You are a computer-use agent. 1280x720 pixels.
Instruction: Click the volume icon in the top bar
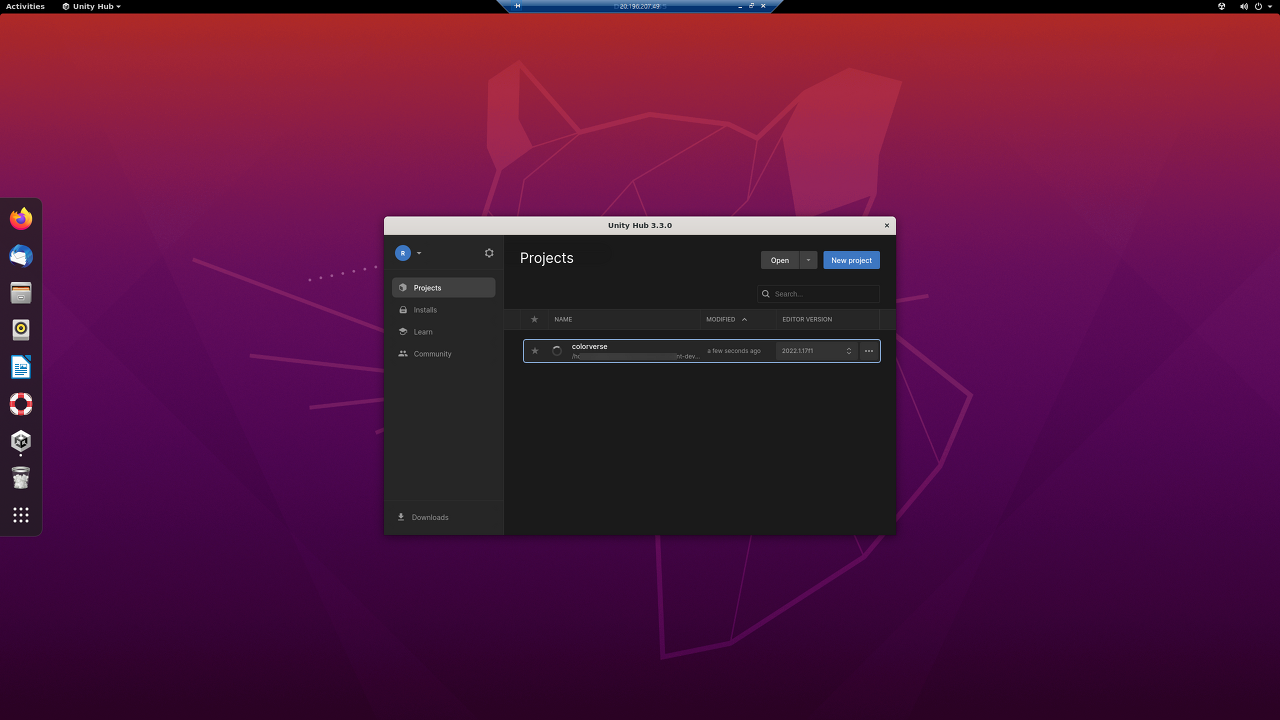tap(1244, 6)
